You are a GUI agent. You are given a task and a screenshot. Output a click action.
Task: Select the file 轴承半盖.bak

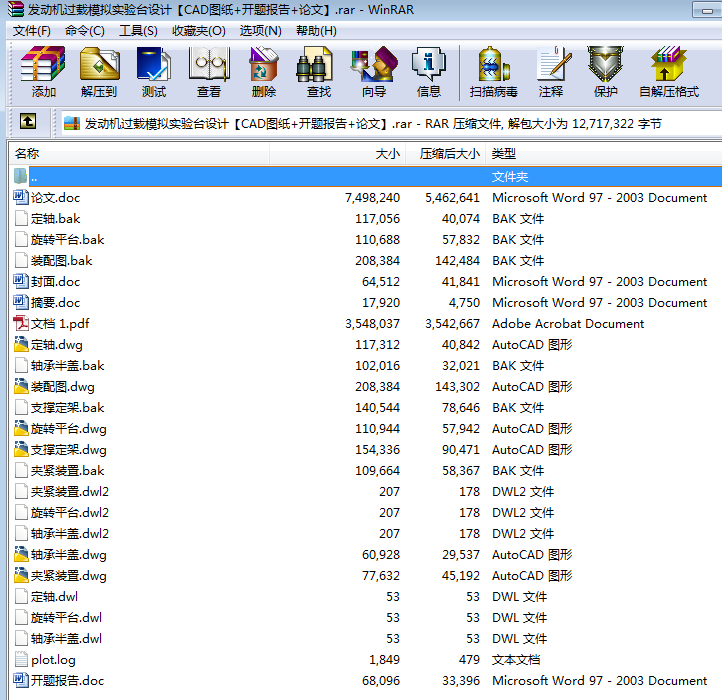coord(67,366)
